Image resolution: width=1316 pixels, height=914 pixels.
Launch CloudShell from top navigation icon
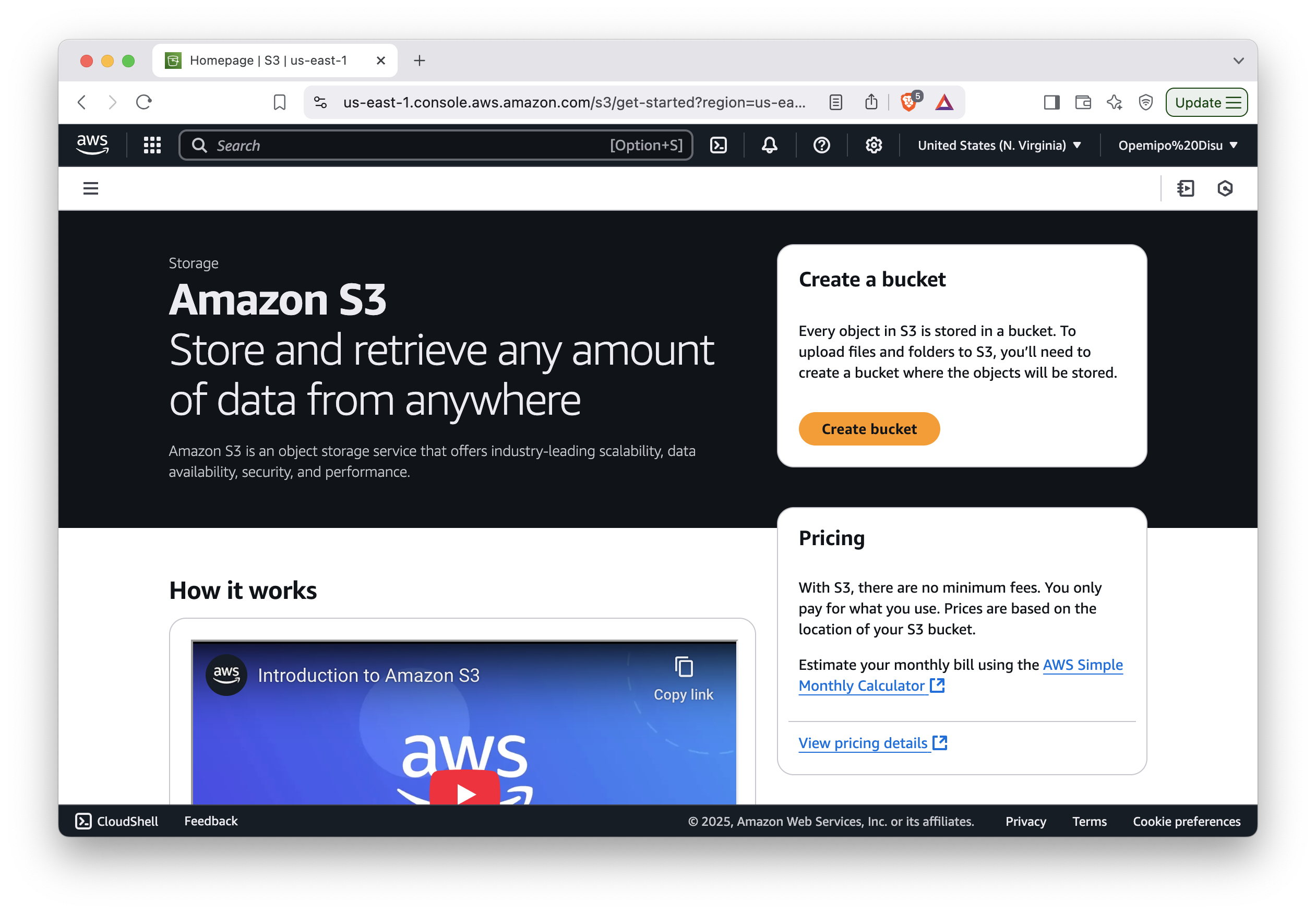pos(718,146)
